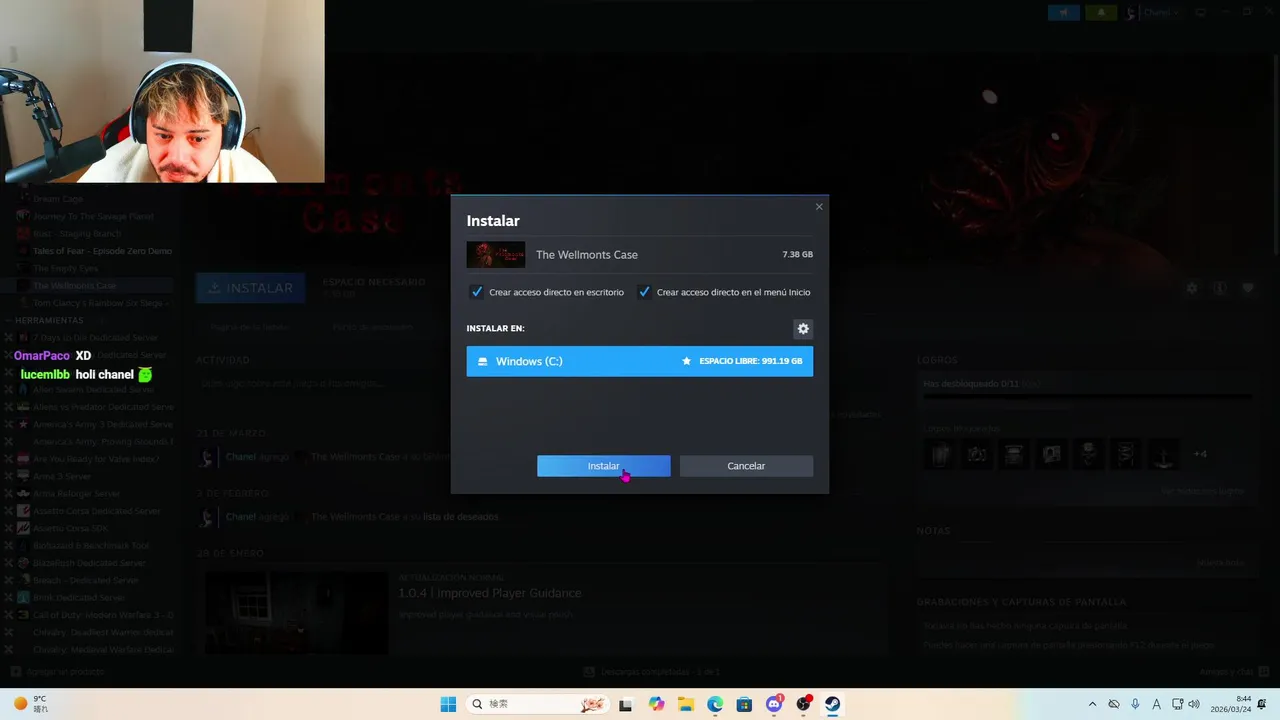Image resolution: width=1280 pixels, height=720 pixels.
Task: Open Microsoft Edge from the taskbar
Action: tap(715, 704)
